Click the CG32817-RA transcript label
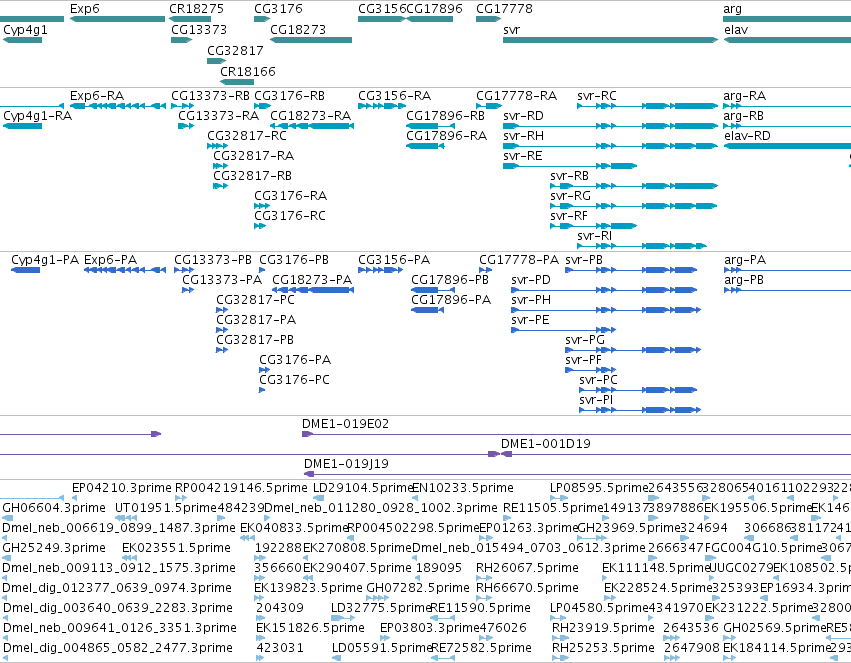This screenshot has height=663, width=851. pos(253,156)
